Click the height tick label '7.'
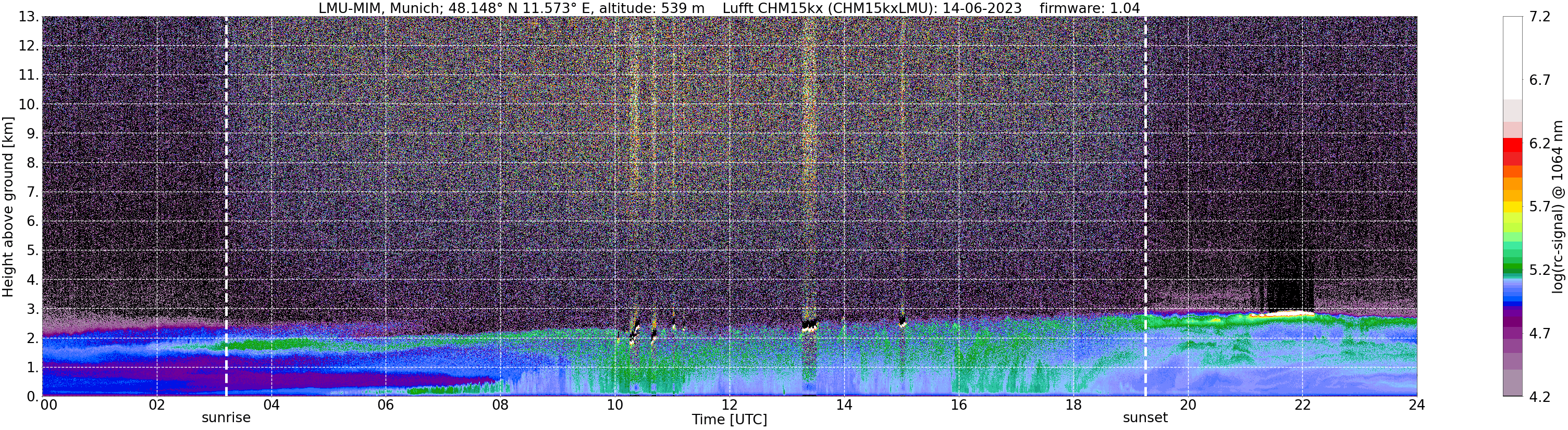The width and height of the screenshot is (1568, 430). pyautogui.click(x=33, y=192)
